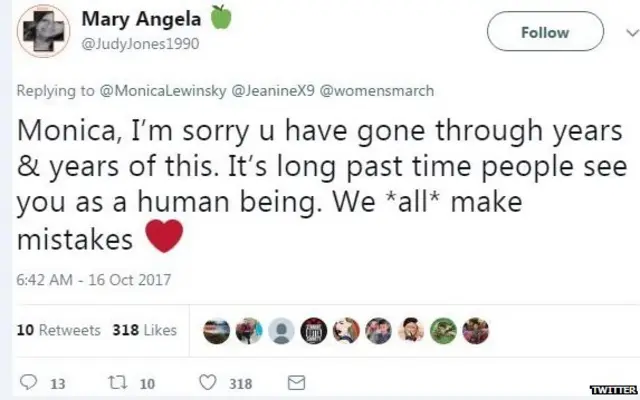Click the red heart emoji in the tweet
The image size is (640, 400).
pos(167,240)
